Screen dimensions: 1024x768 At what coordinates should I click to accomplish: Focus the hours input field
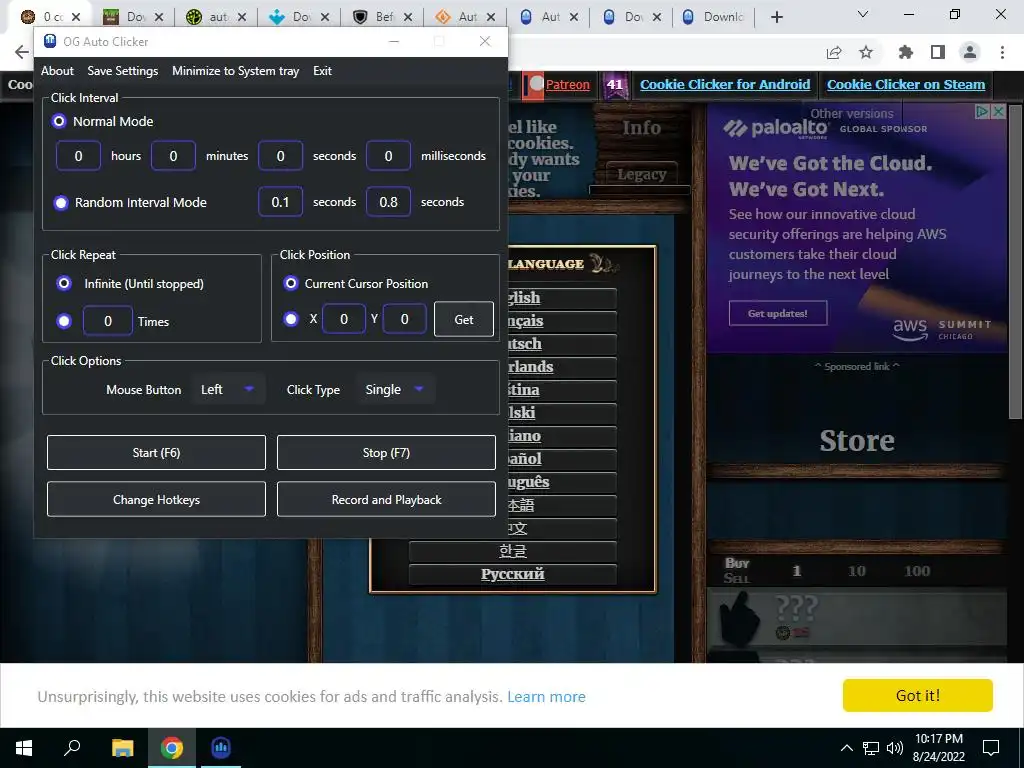[x=78, y=155]
